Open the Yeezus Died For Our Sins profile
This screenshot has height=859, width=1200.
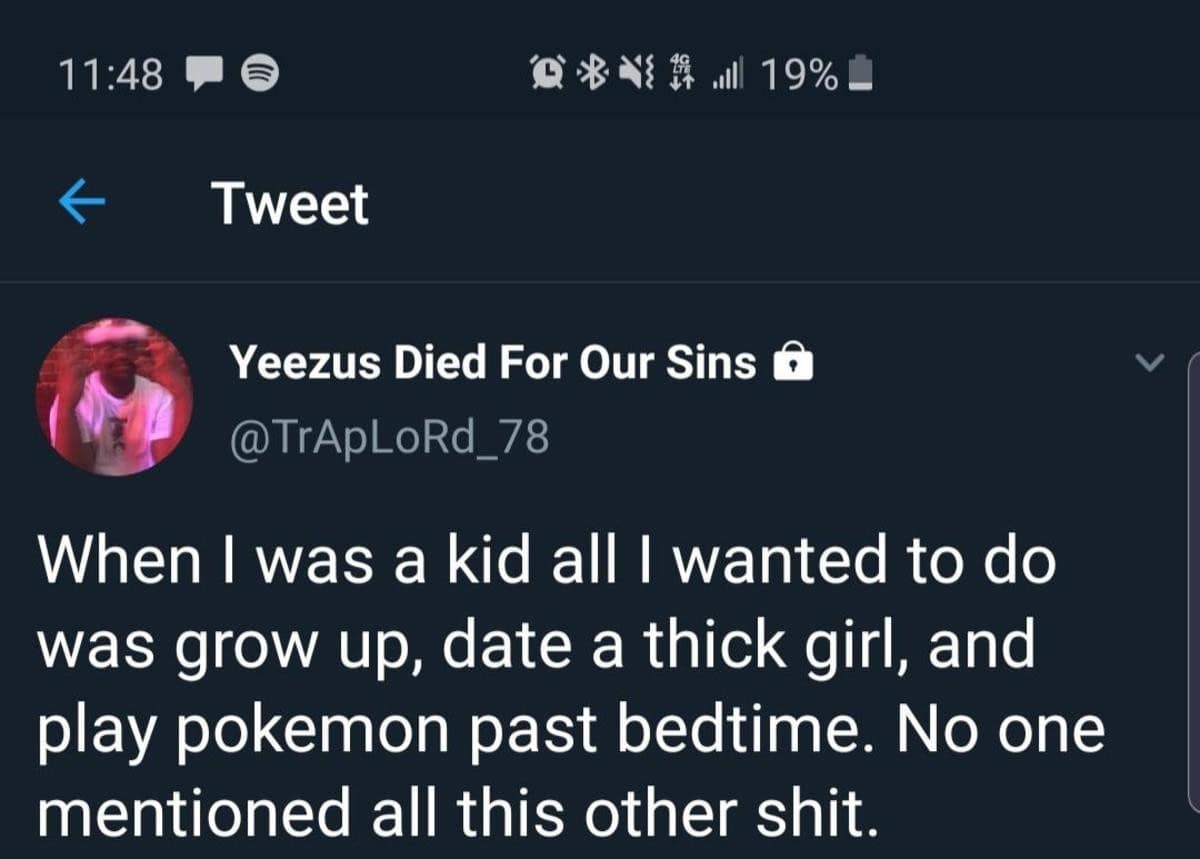pos(493,362)
